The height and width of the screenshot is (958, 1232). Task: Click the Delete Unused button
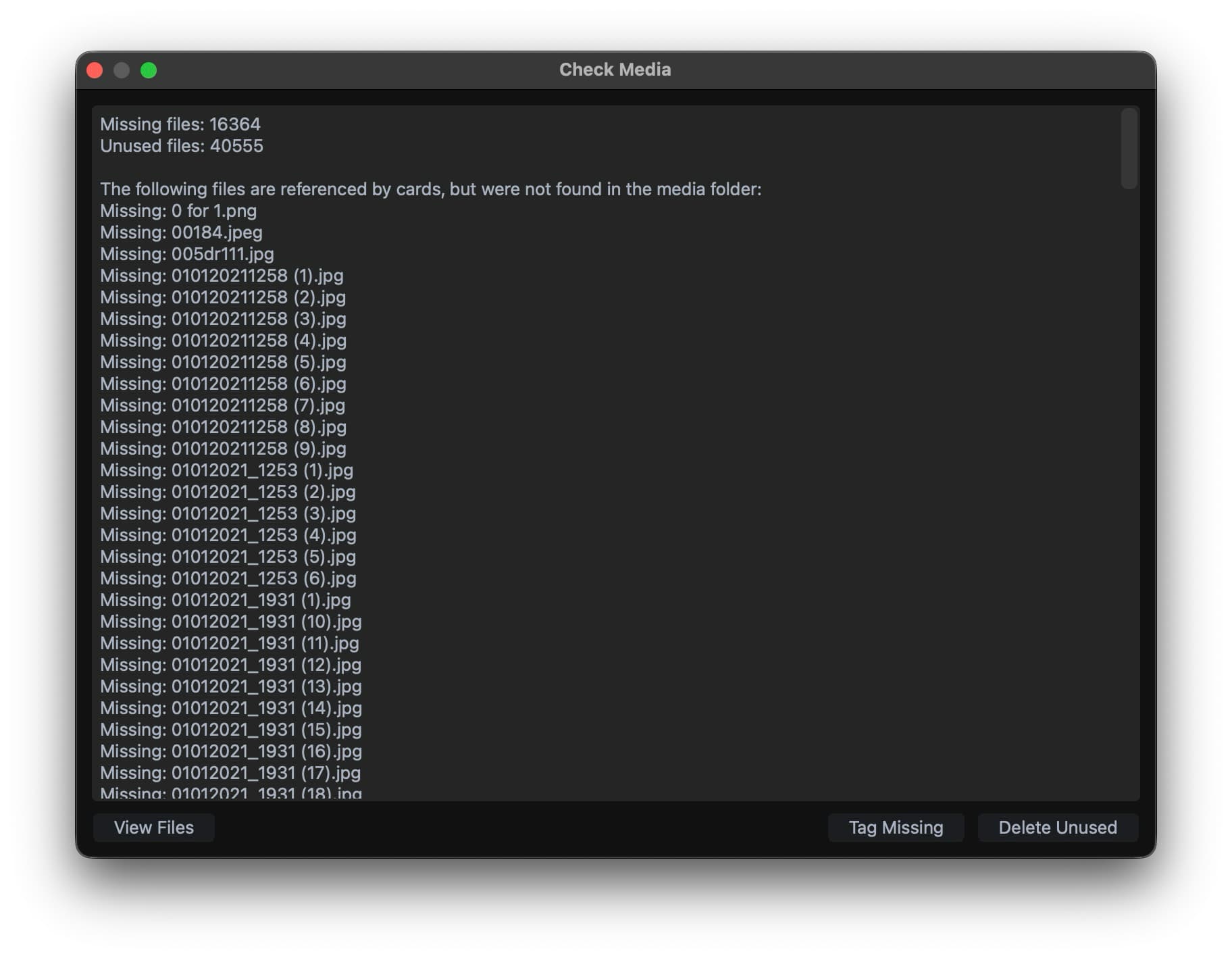click(1057, 828)
